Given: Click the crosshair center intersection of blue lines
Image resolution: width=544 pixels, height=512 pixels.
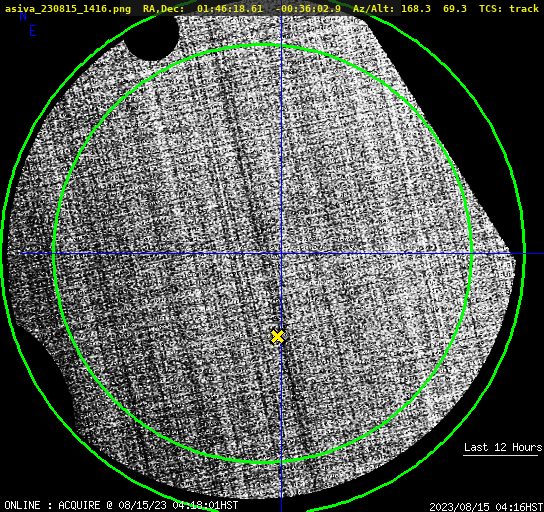Looking at the screenshot, I should 281,254.
